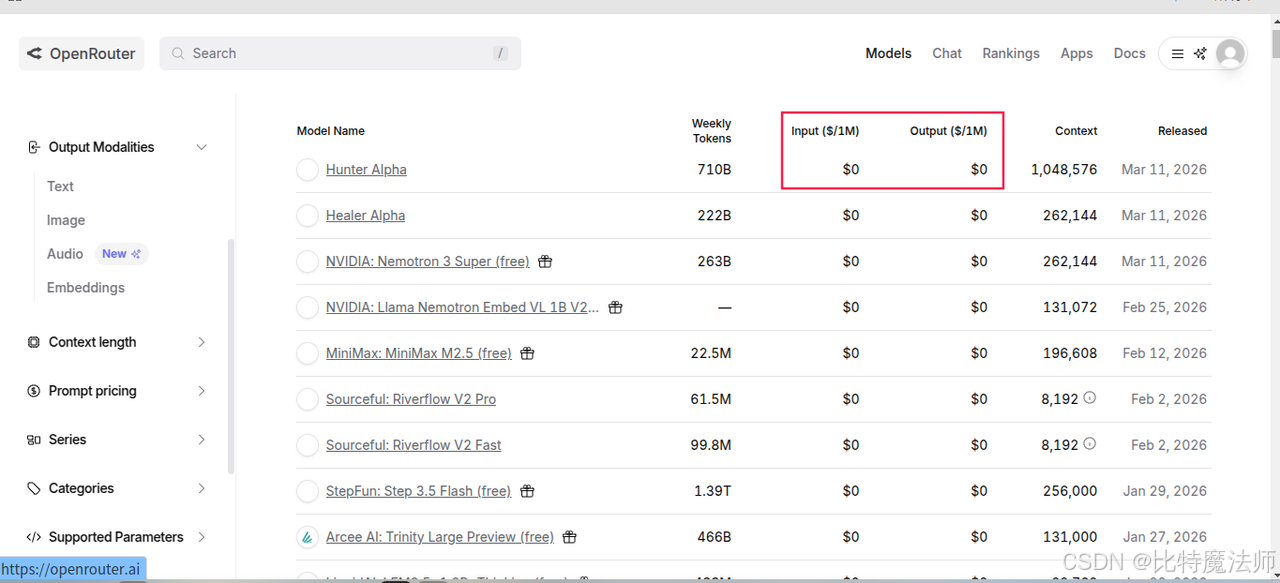Expand the Series filter

tap(118, 440)
